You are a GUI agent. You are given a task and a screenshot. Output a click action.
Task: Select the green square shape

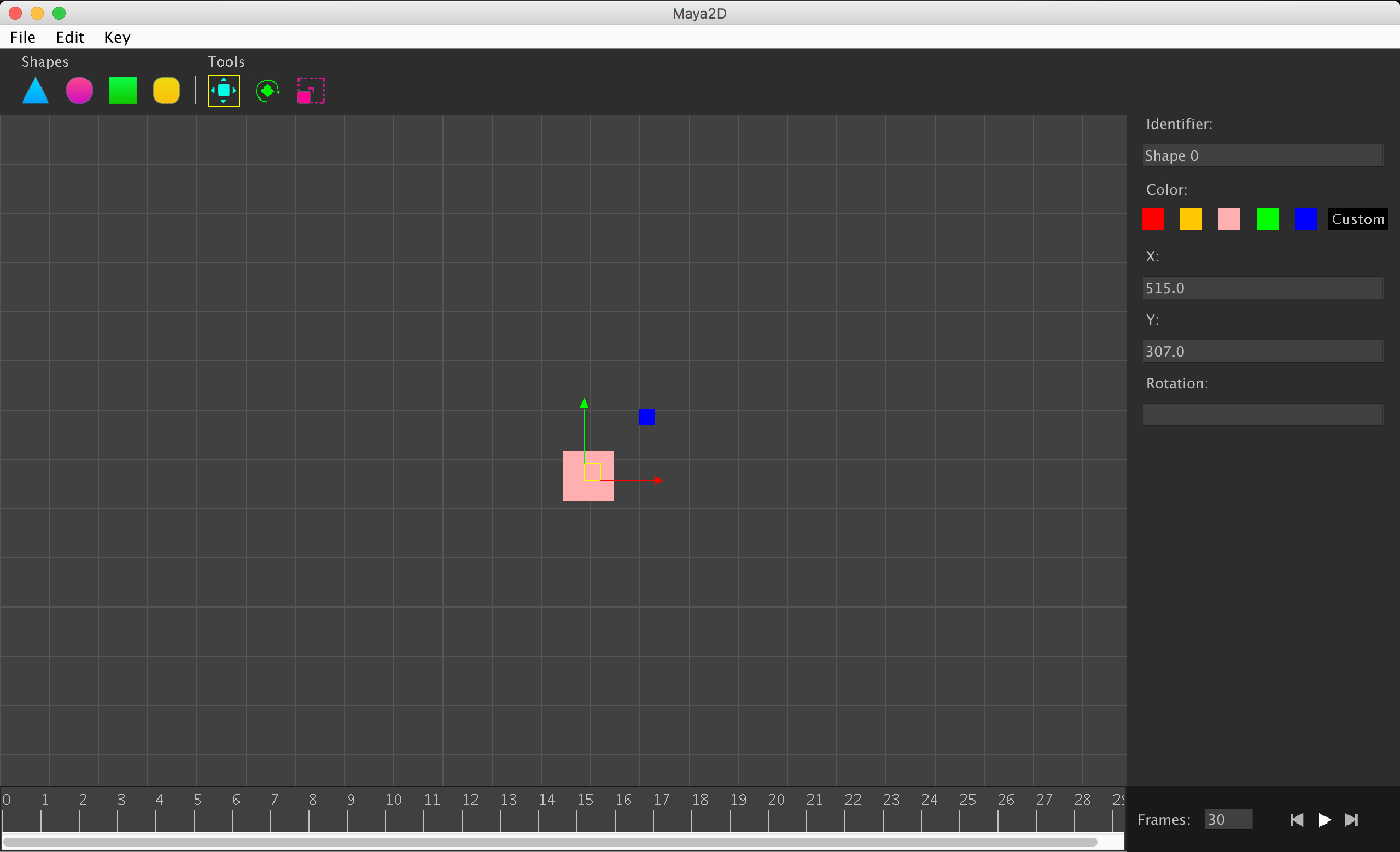122,90
